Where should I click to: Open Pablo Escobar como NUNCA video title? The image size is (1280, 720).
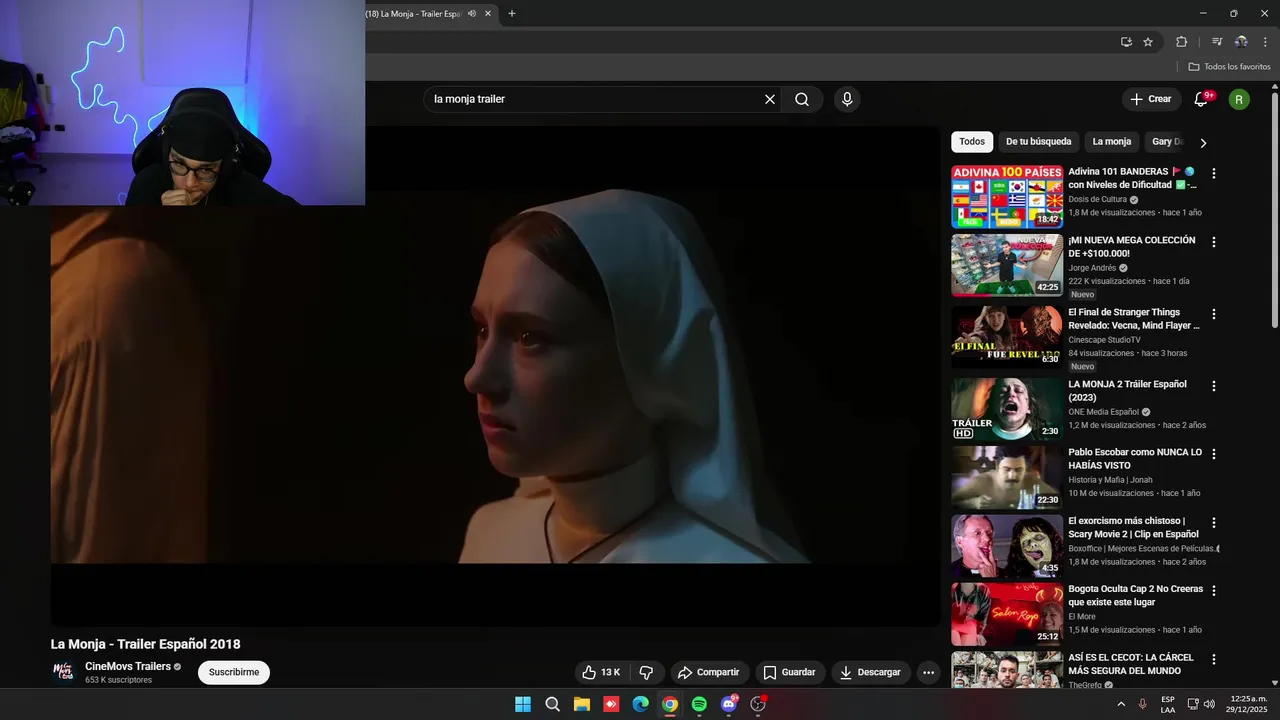point(1135,458)
